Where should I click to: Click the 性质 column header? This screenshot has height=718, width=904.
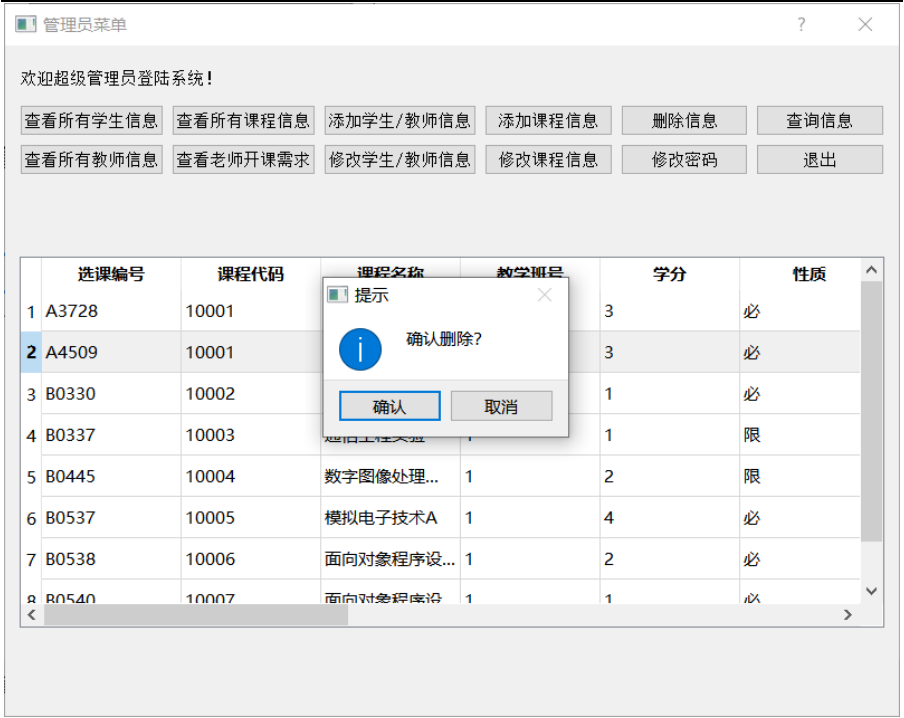pyautogui.click(x=800, y=274)
